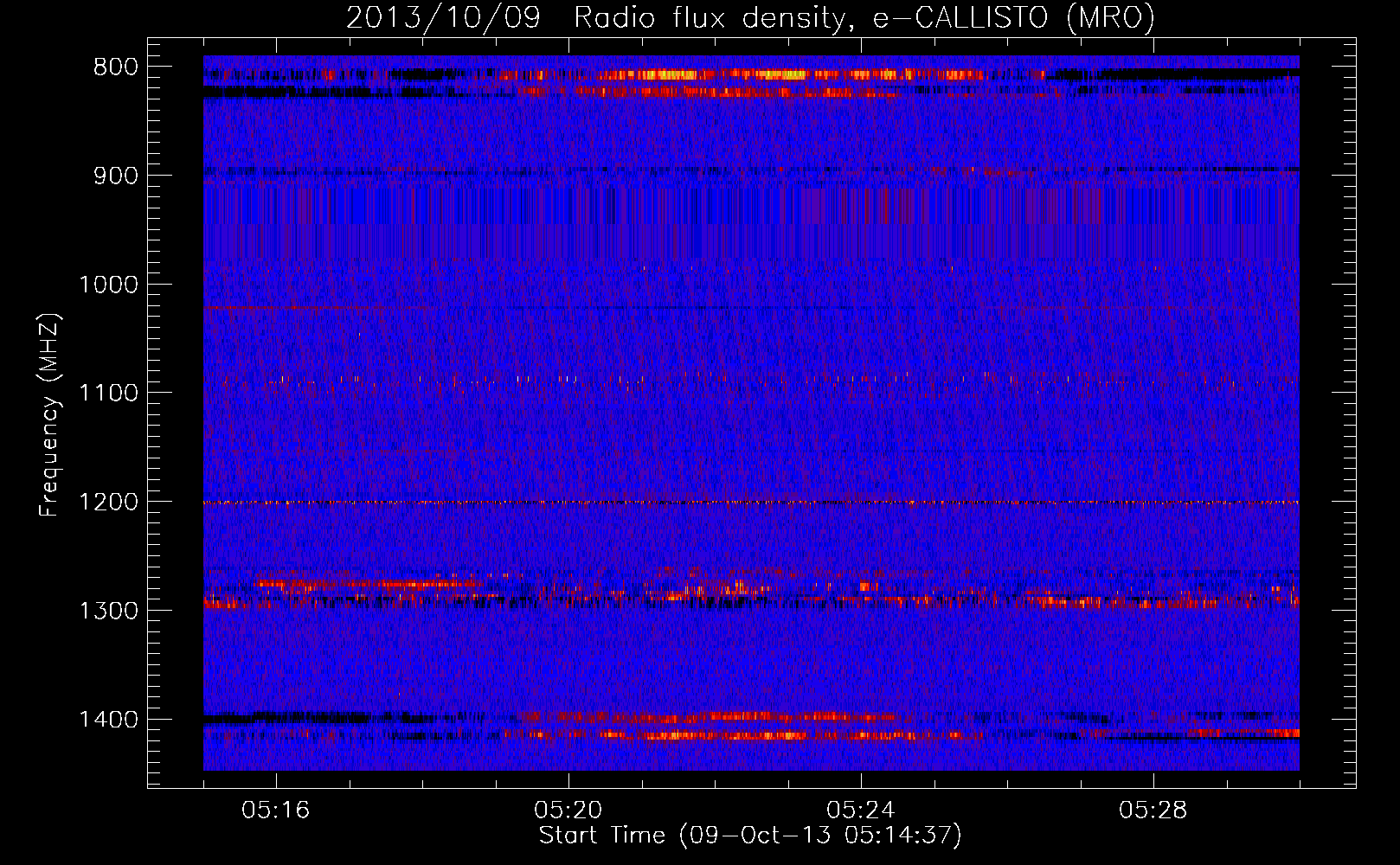Select the '800' frequency axis label
1400x865 pixels.
(x=115, y=67)
